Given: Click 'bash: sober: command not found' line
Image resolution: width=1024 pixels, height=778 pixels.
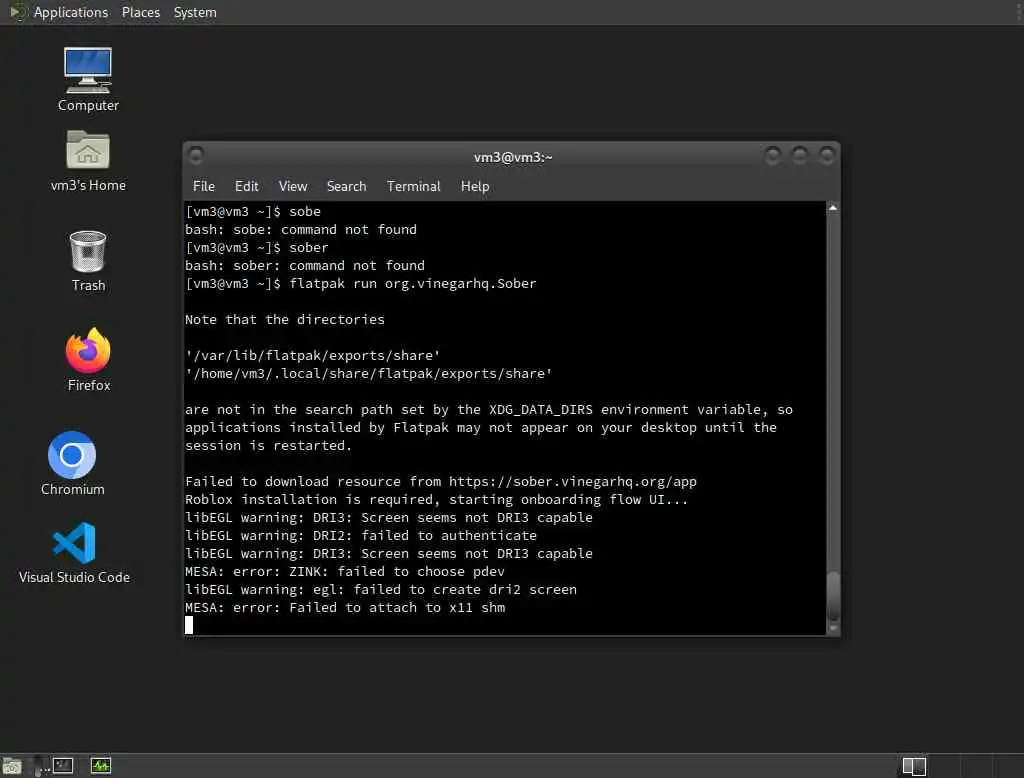Looking at the screenshot, I should (304, 265).
